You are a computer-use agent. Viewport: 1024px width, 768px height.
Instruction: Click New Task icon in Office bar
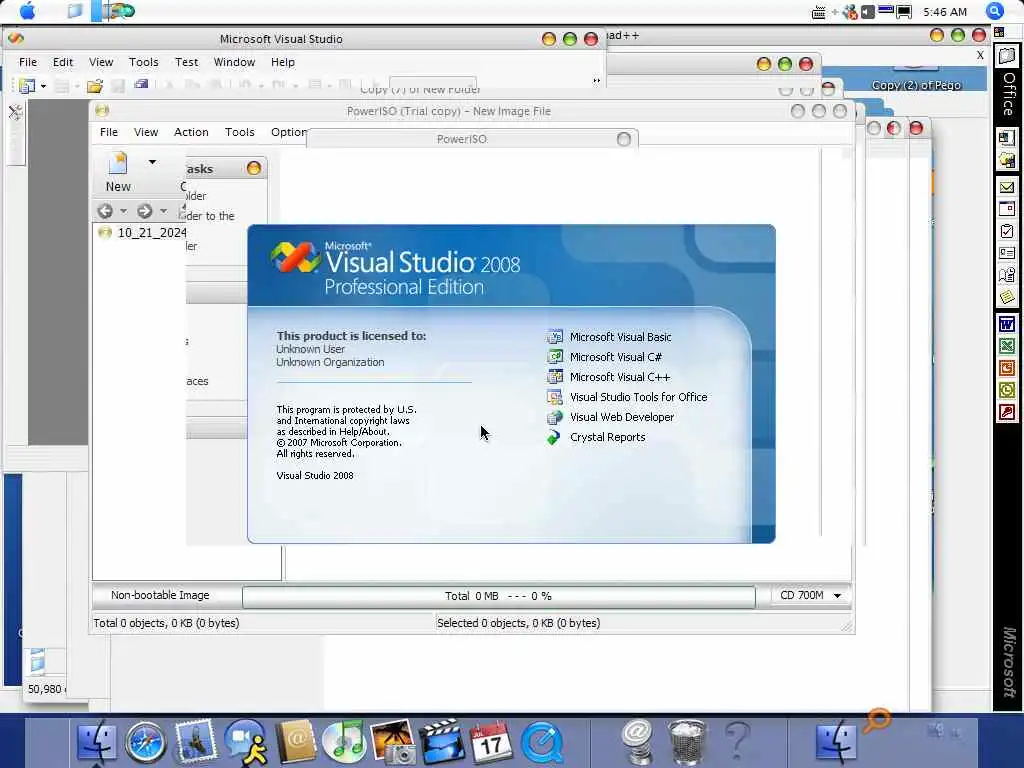point(1006,231)
